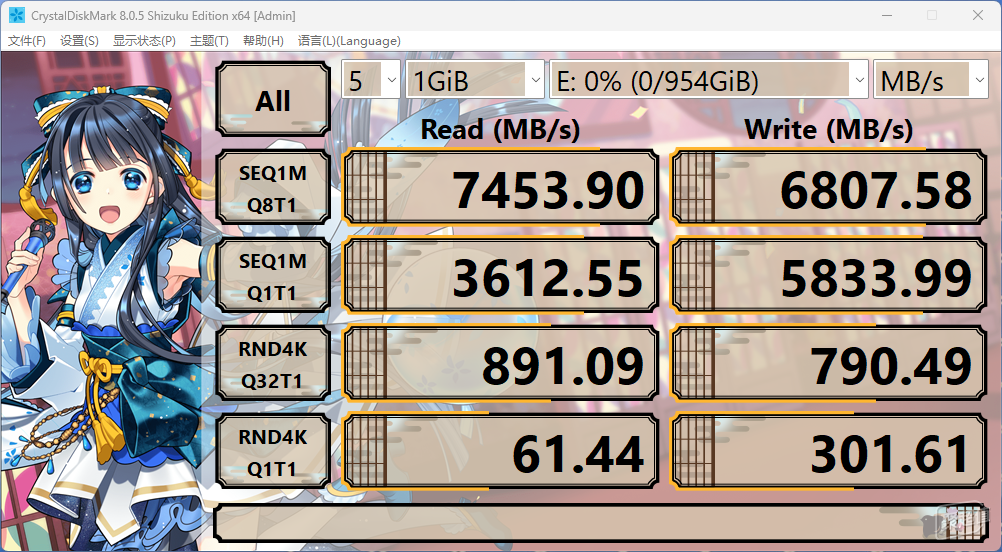Start the SEQ1M Q1T1 test
Viewport: 1002px width, 552px height.
pos(273,276)
